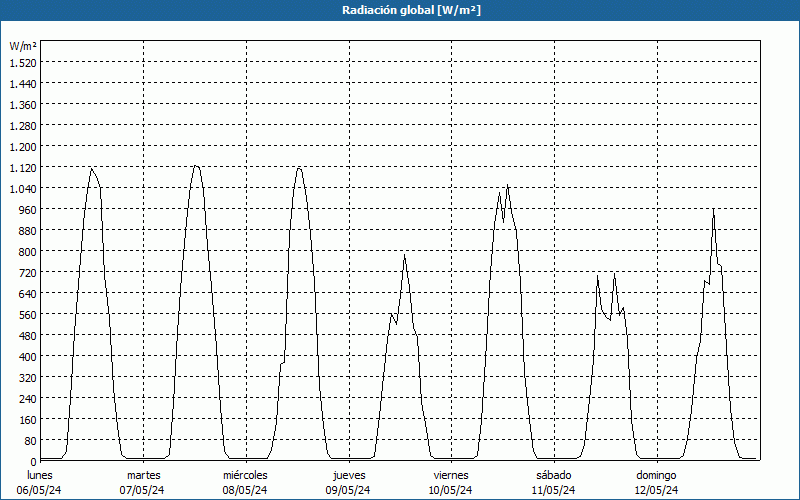800x500 pixels.
Task: Select the 400 y-axis value
Action: [x=28, y=357]
